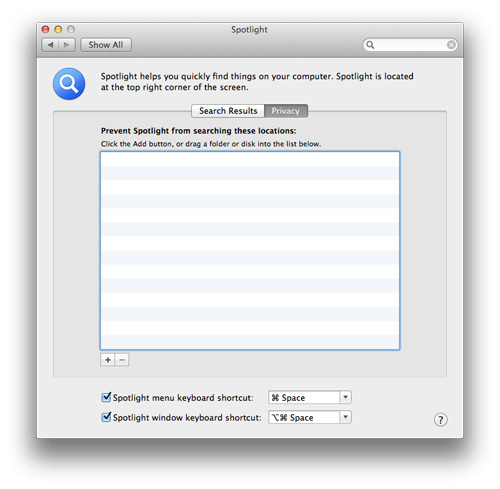
Task: Go forward with the right arrow button
Action: 67,45
